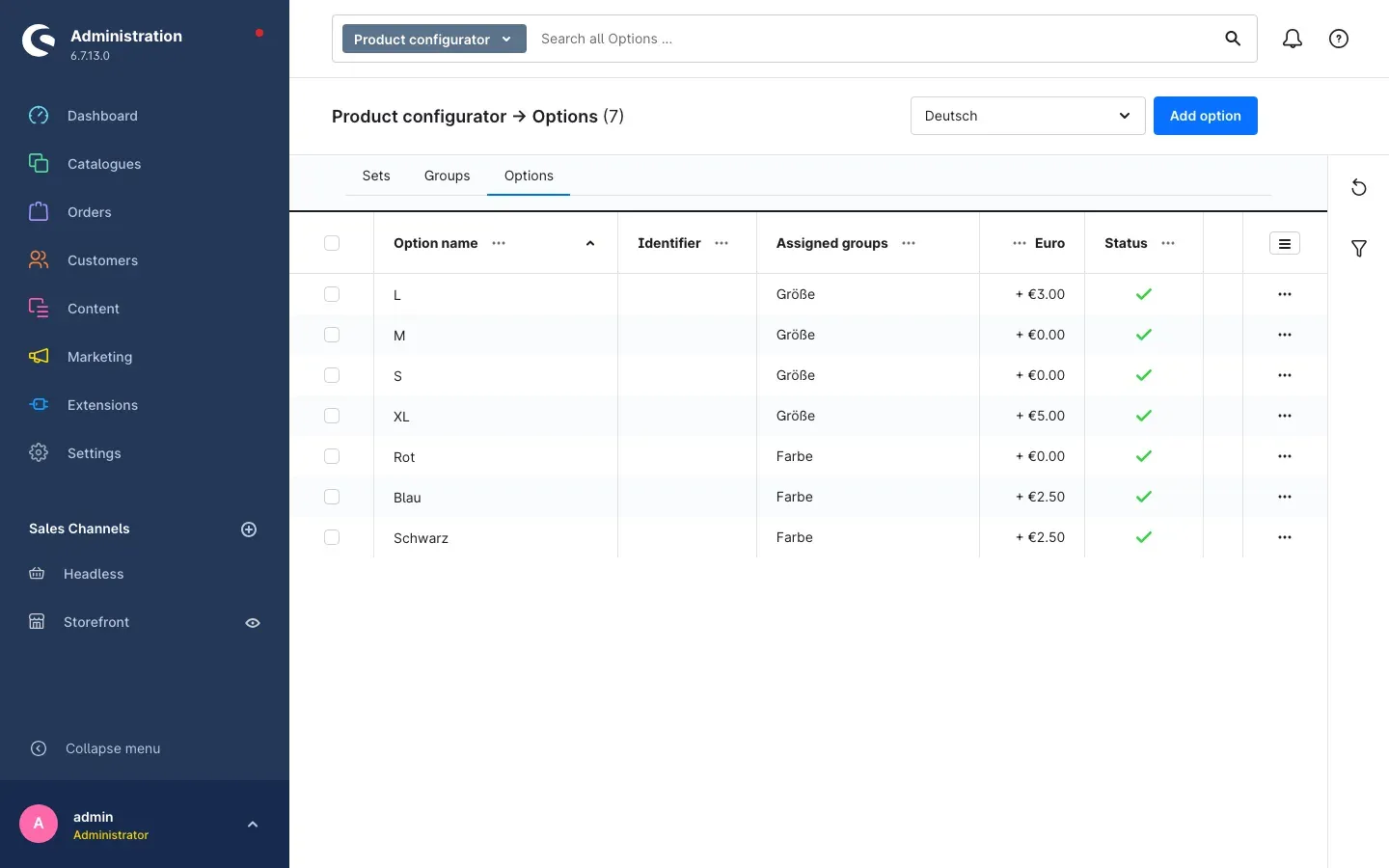The height and width of the screenshot is (868, 1389).
Task: Click the search magnifier icon
Action: click(x=1233, y=39)
